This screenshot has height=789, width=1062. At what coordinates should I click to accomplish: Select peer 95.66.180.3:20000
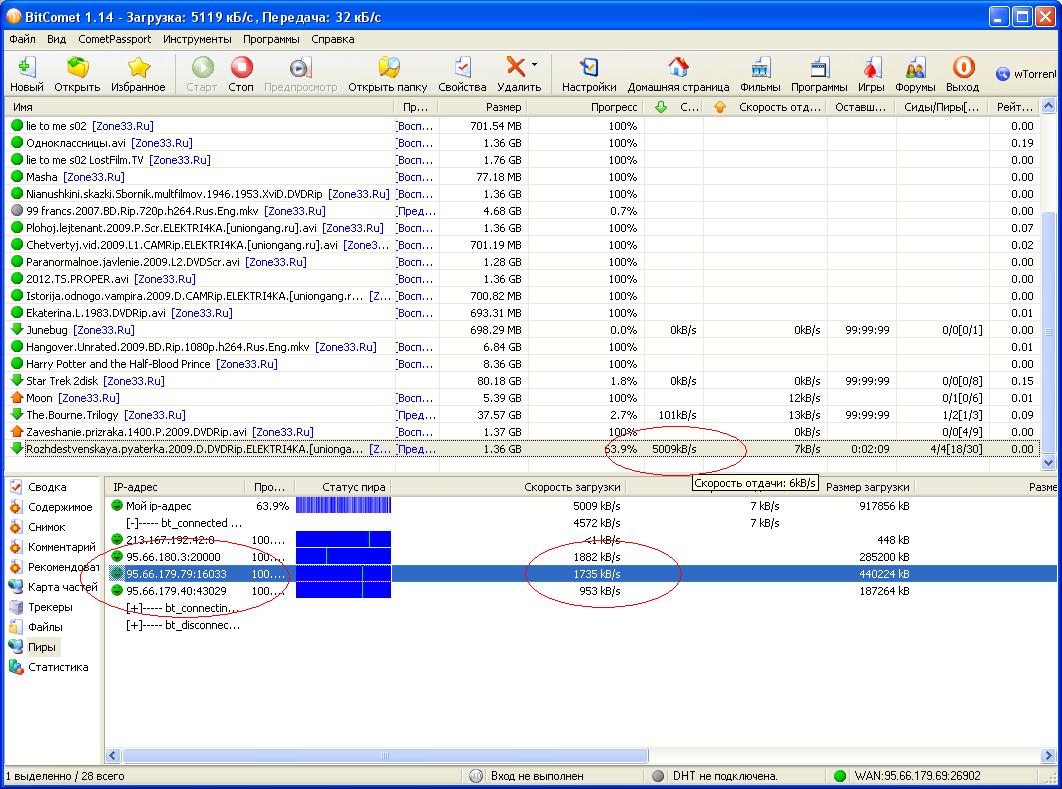(x=581, y=557)
